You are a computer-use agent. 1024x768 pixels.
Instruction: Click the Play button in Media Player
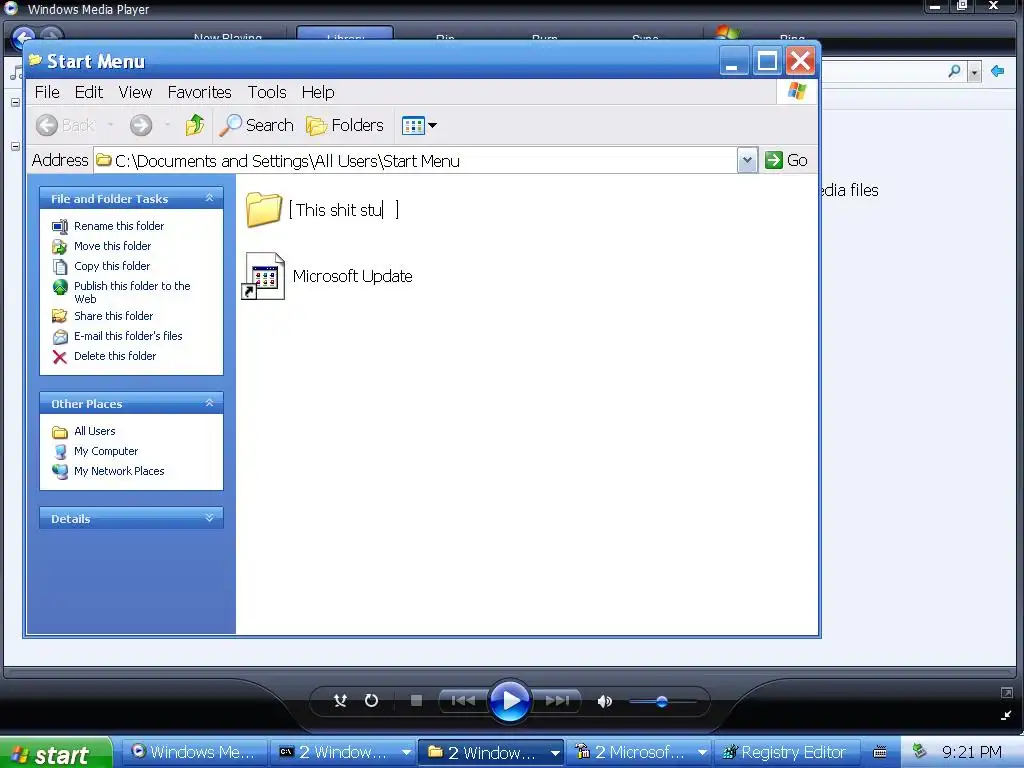(x=509, y=701)
